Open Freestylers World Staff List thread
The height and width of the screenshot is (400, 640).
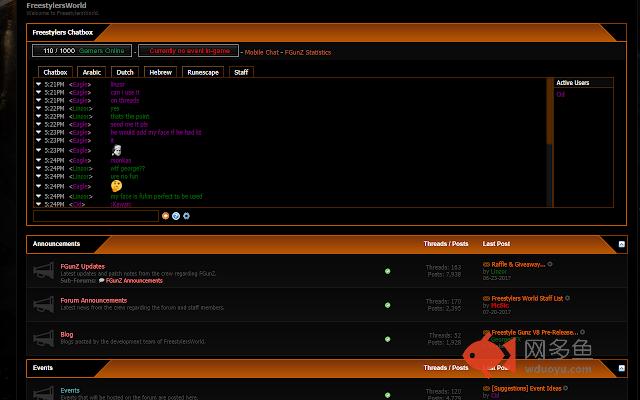coord(527,298)
